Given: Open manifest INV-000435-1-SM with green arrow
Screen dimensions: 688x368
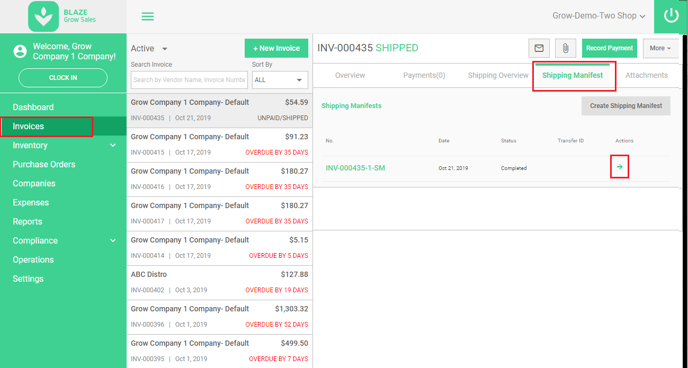Looking at the screenshot, I should click(620, 167).
